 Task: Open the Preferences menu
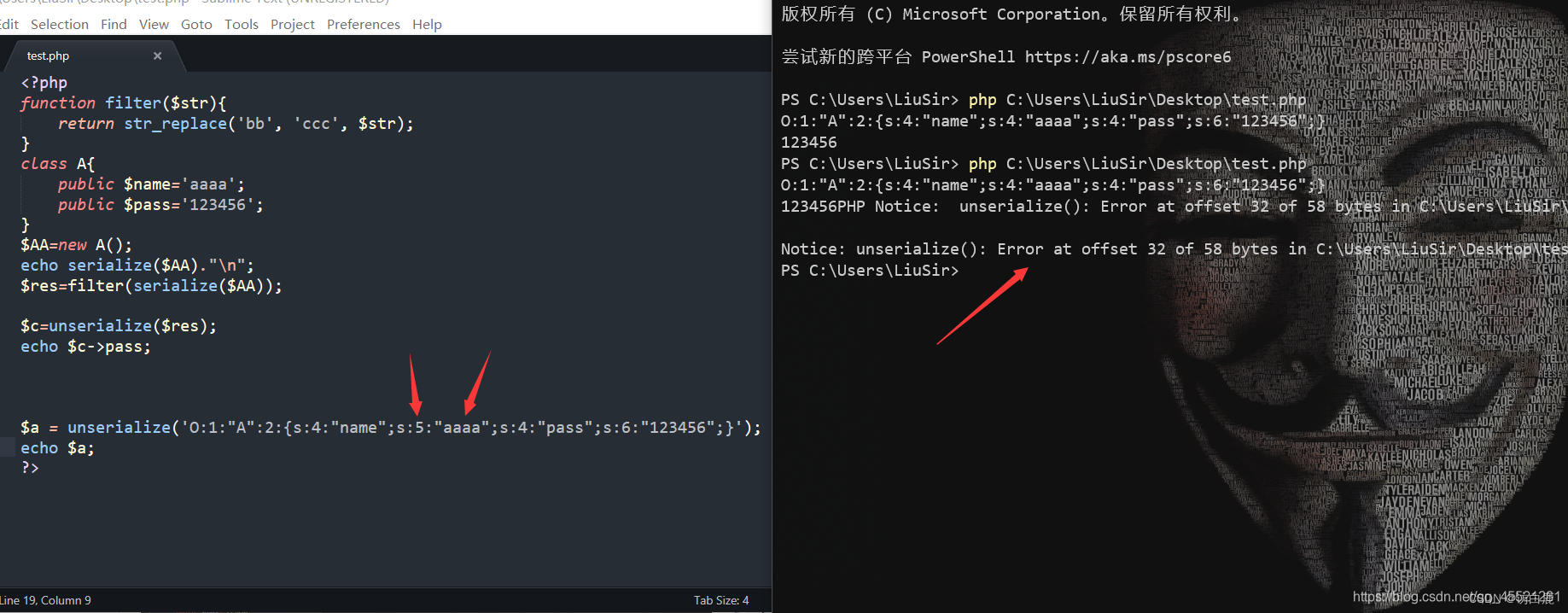(x=364, y=24)
